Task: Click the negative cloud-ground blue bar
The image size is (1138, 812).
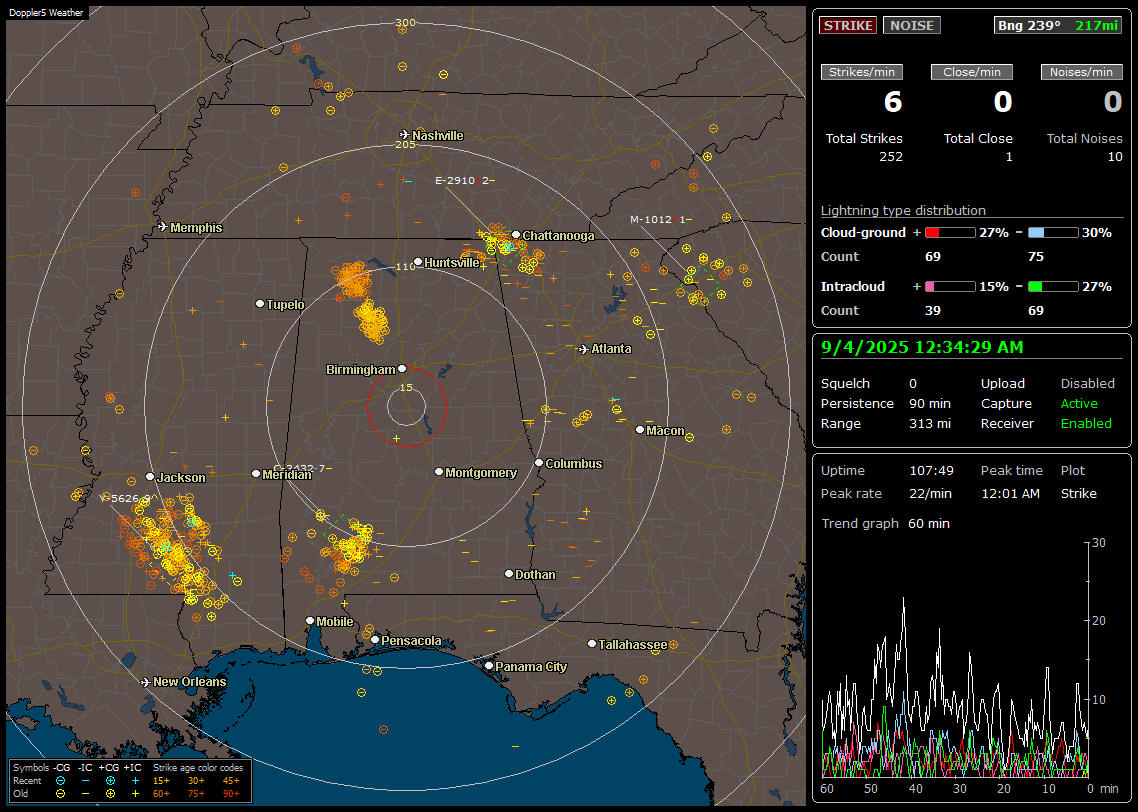Action: 1053,233
